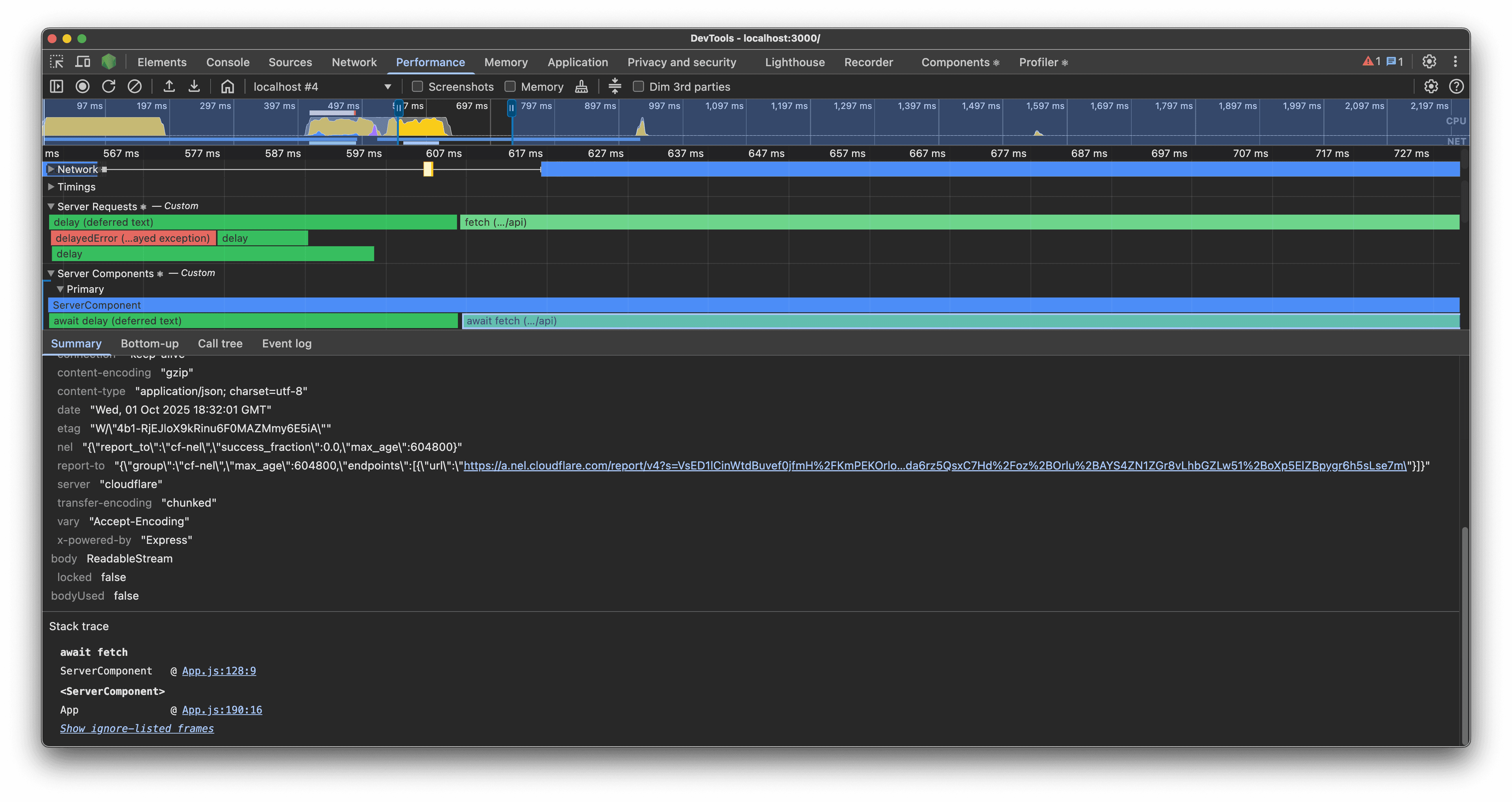Toggle the performance sidebar panel icon
Image resolution: width=1512 pixels, height=802 pixels.
[56, 86]
